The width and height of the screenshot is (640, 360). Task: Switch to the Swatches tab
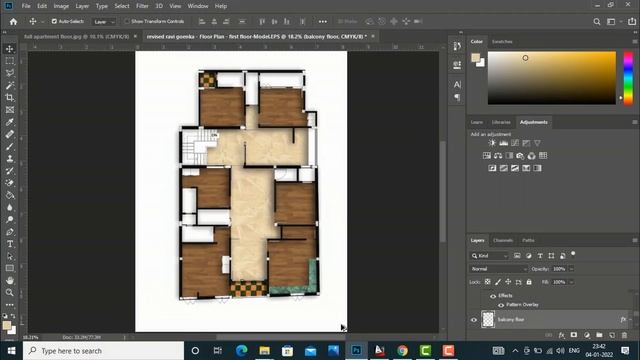502,42
